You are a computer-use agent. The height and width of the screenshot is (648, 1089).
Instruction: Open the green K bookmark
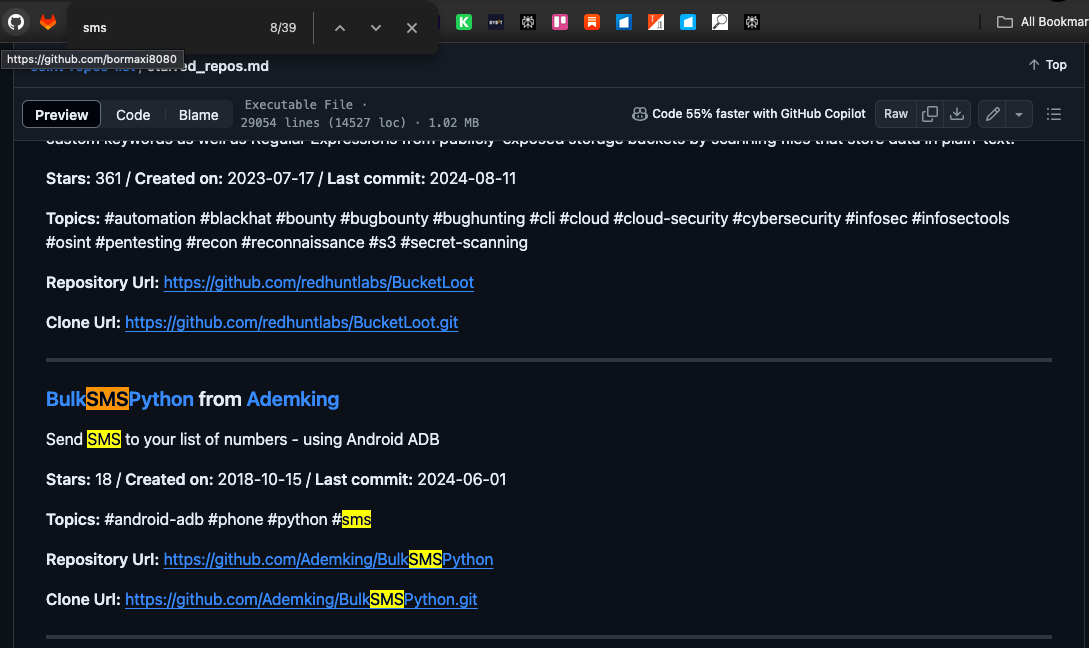pos(464,22)
